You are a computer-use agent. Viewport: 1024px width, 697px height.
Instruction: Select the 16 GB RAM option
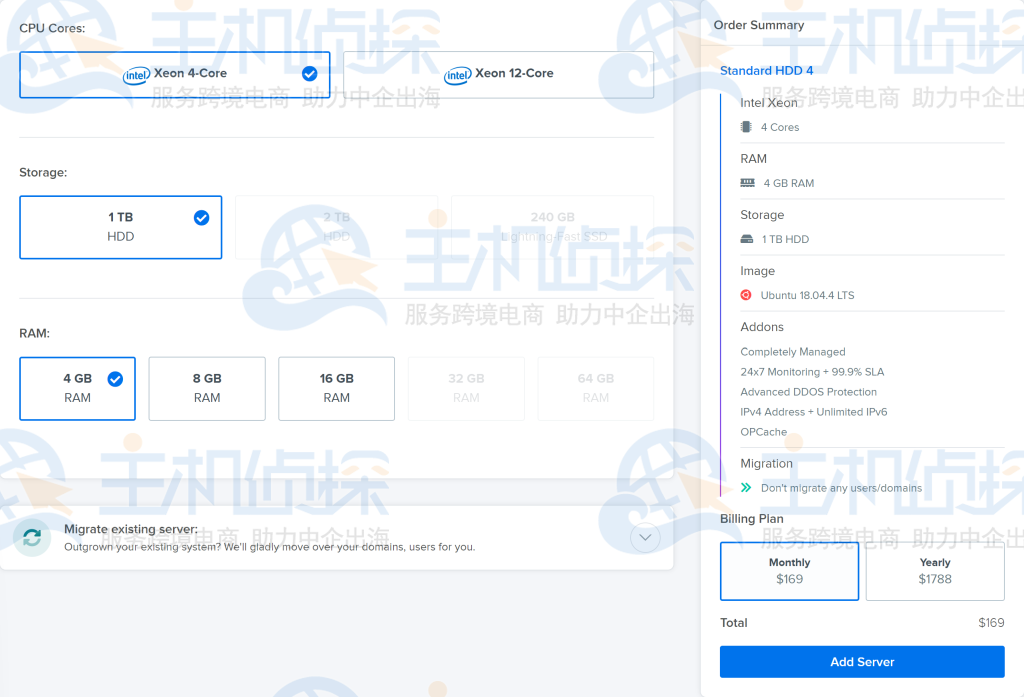pyautogui.click(x=336, y=388)
